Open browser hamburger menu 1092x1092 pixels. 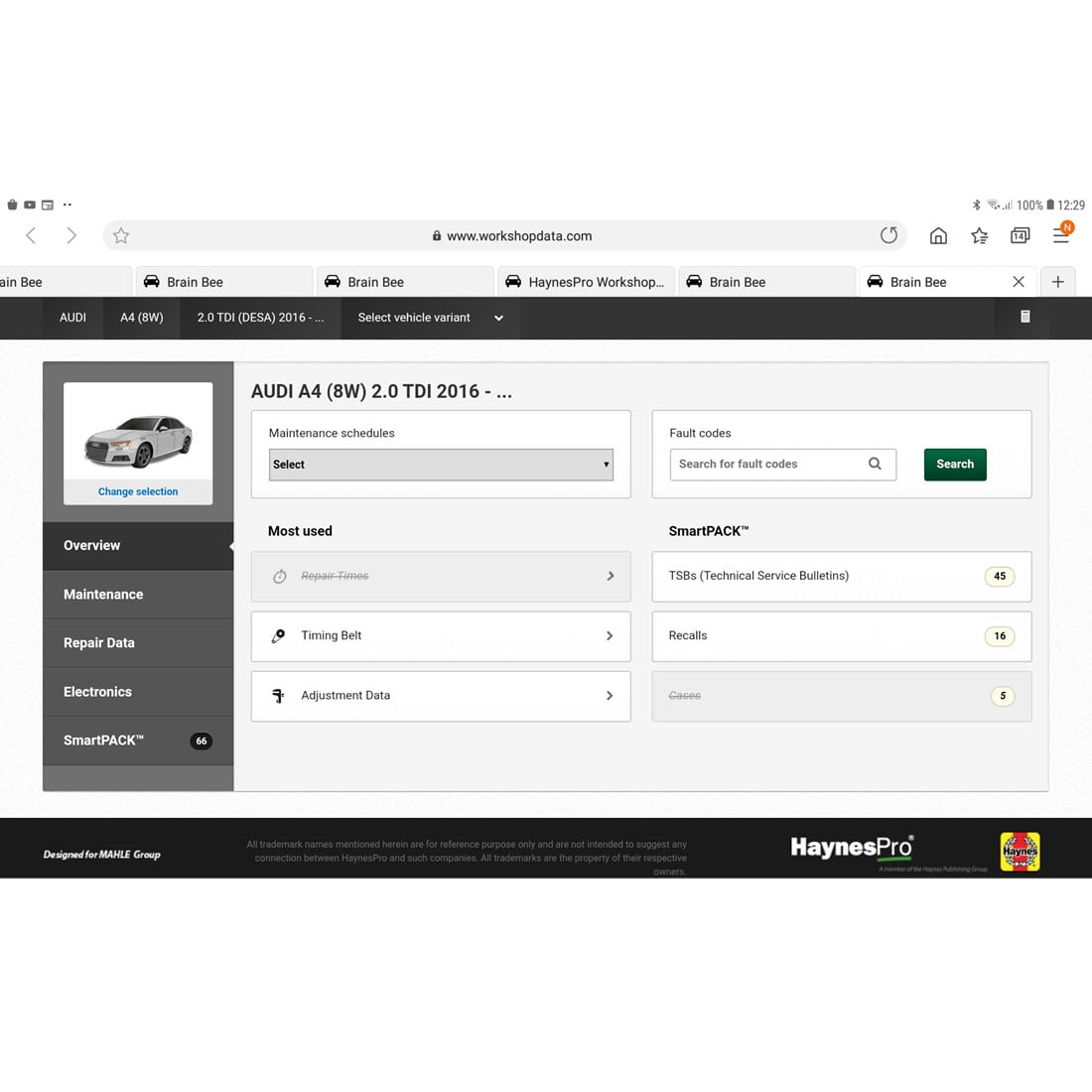coord(1060,236)
